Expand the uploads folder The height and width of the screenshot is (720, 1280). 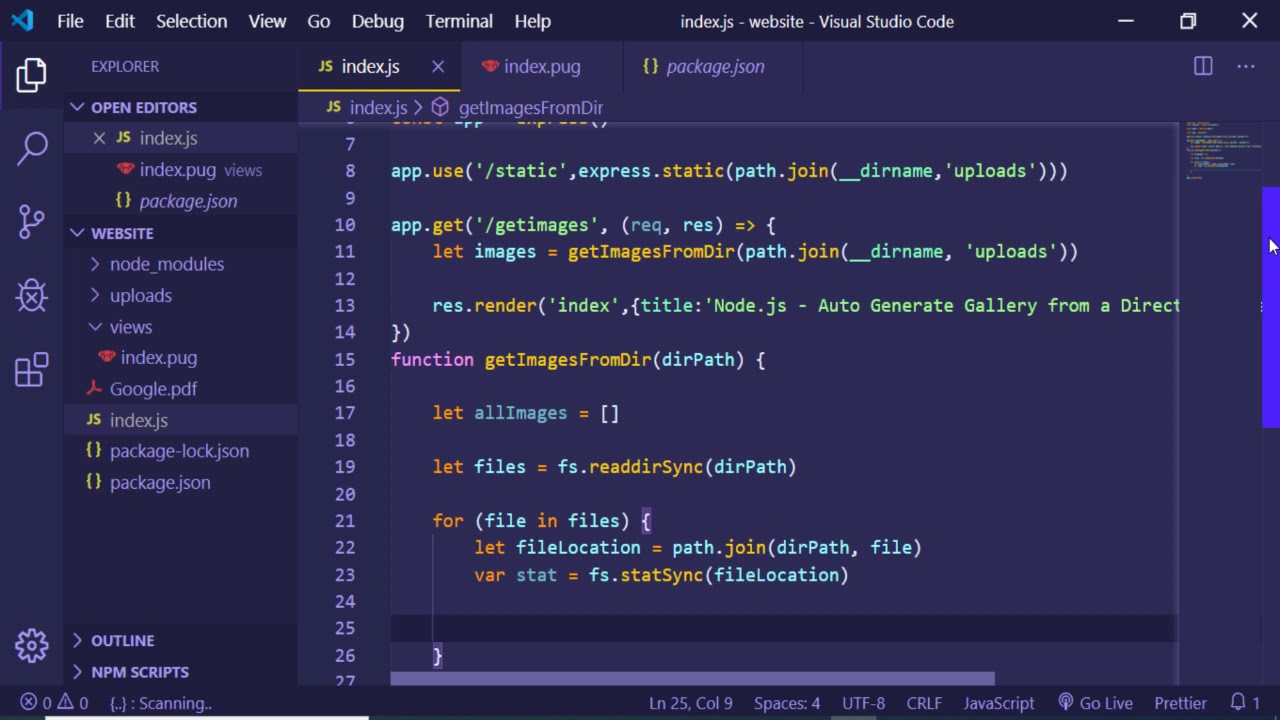(140, 295)
